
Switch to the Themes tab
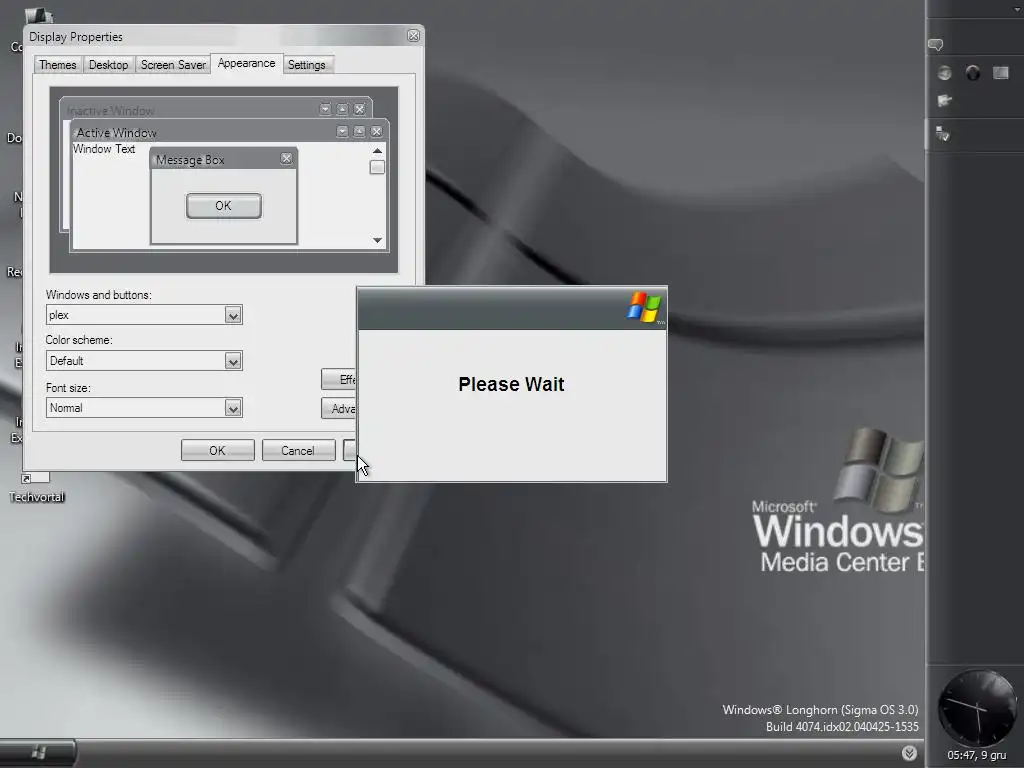point(57,65)
